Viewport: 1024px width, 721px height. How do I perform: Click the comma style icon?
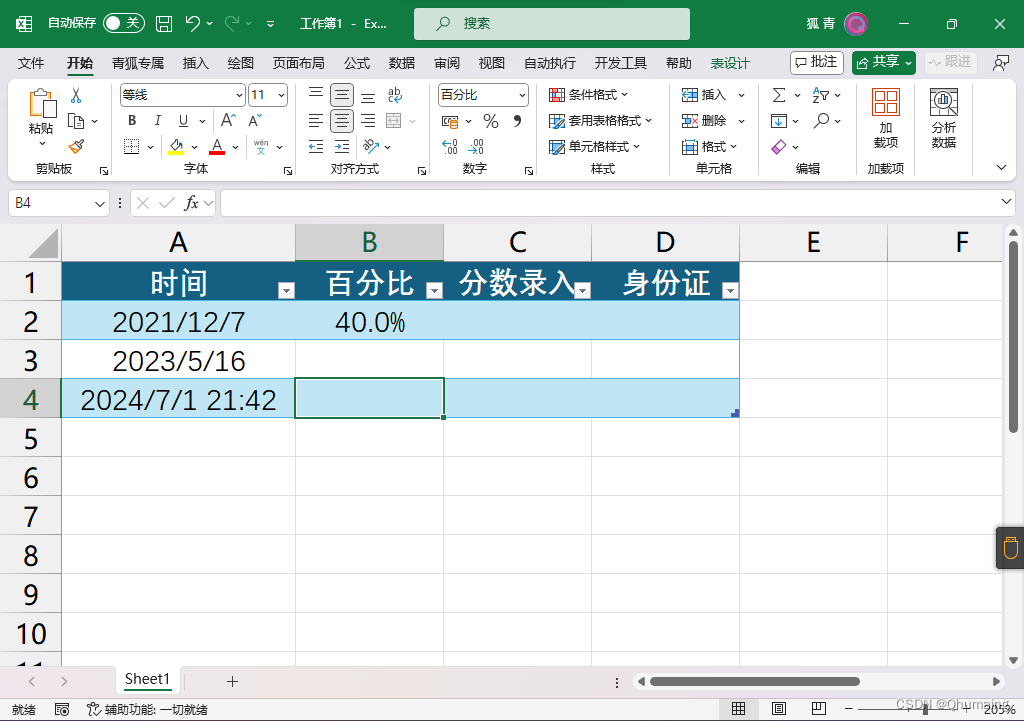click(519, 120)
